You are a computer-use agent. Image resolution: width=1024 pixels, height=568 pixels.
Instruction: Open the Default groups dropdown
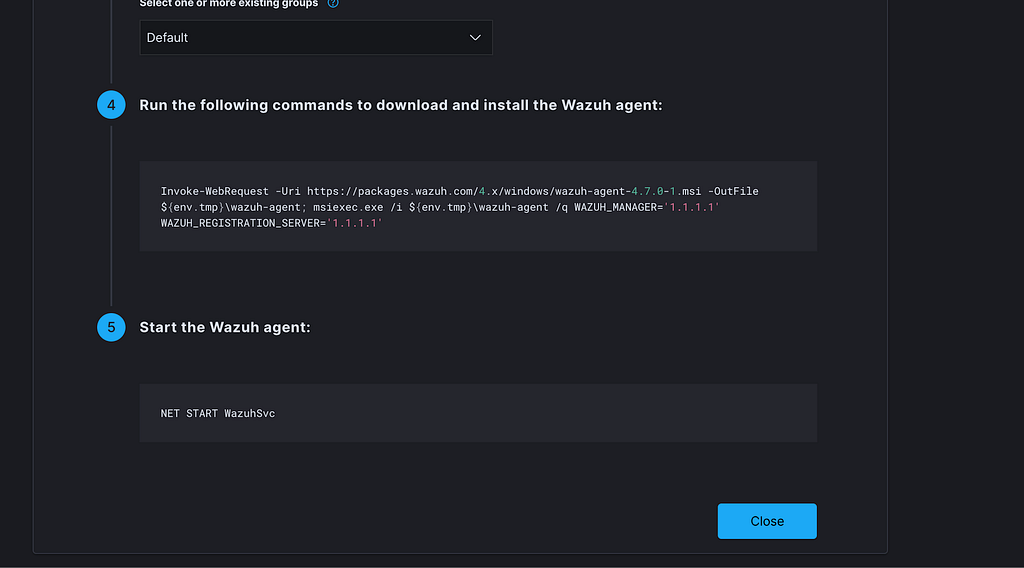click(316, 37)
